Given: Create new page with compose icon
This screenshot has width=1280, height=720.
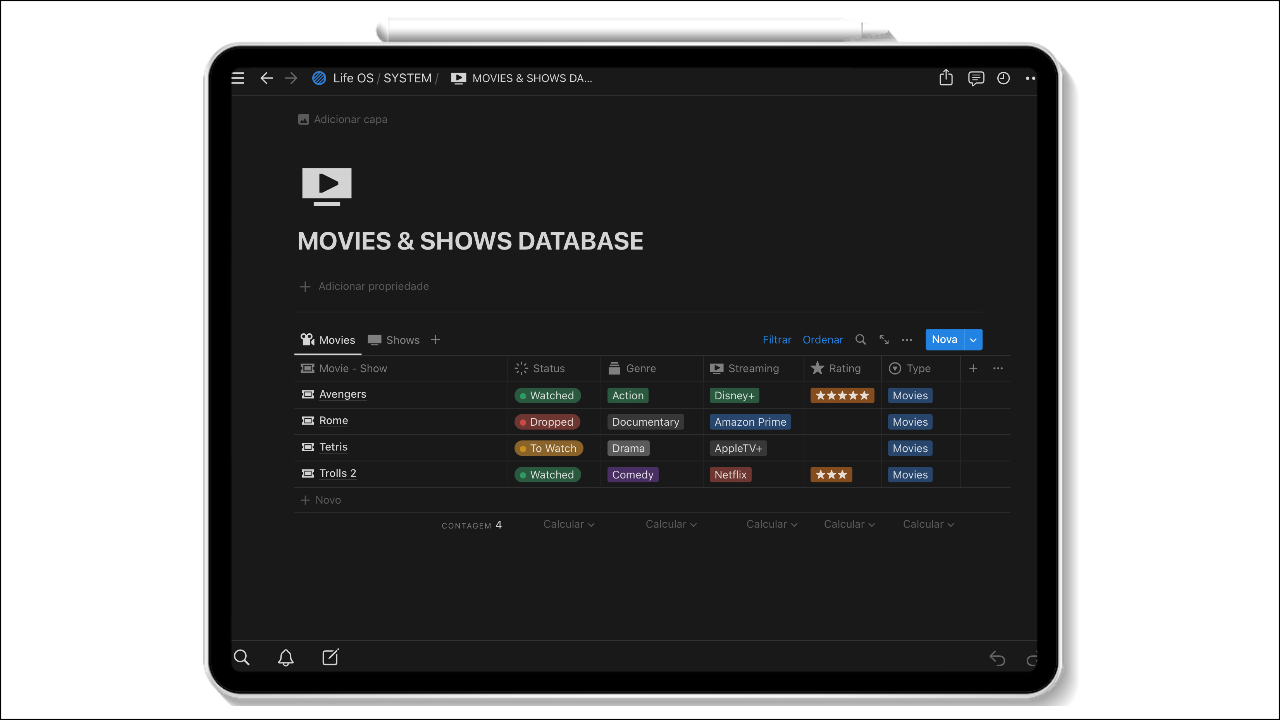Looking at the screenshot, I should pos(330,657).
